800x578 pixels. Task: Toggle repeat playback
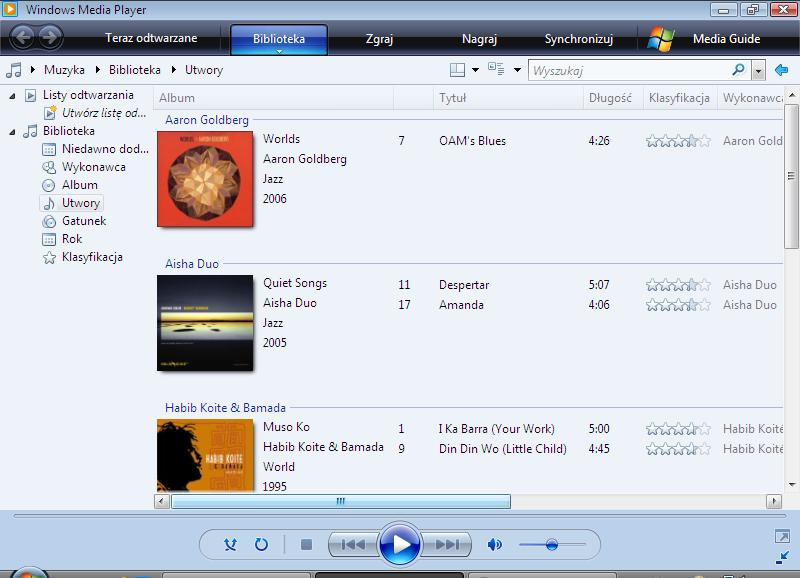pyautogui.click(x=261, y=545)
